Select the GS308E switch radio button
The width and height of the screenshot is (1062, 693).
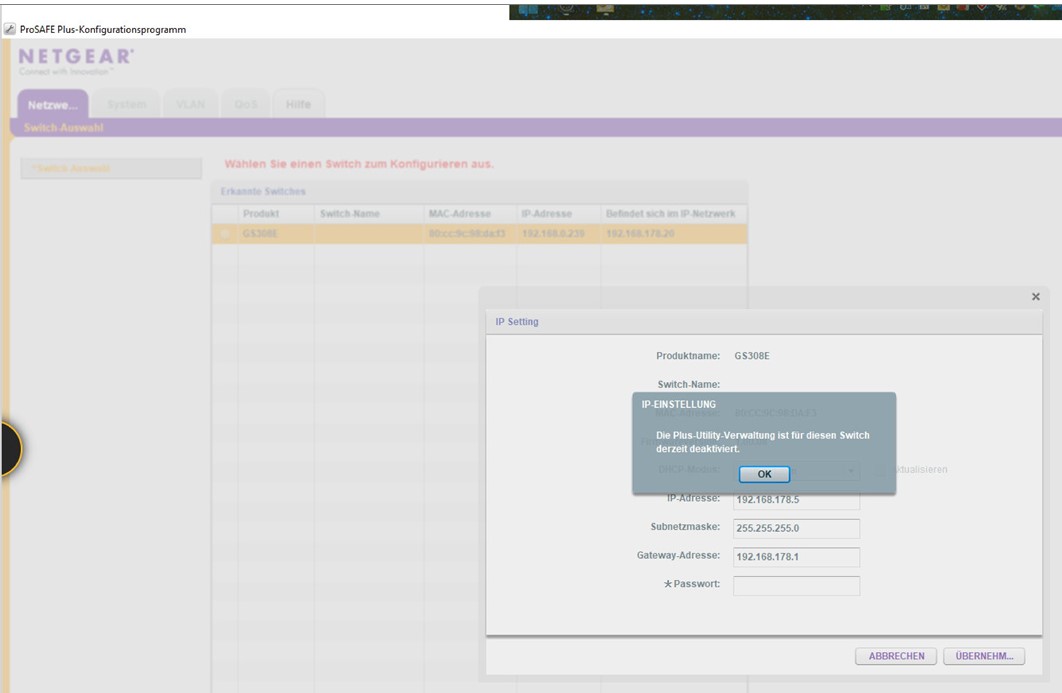coord(225,234)
